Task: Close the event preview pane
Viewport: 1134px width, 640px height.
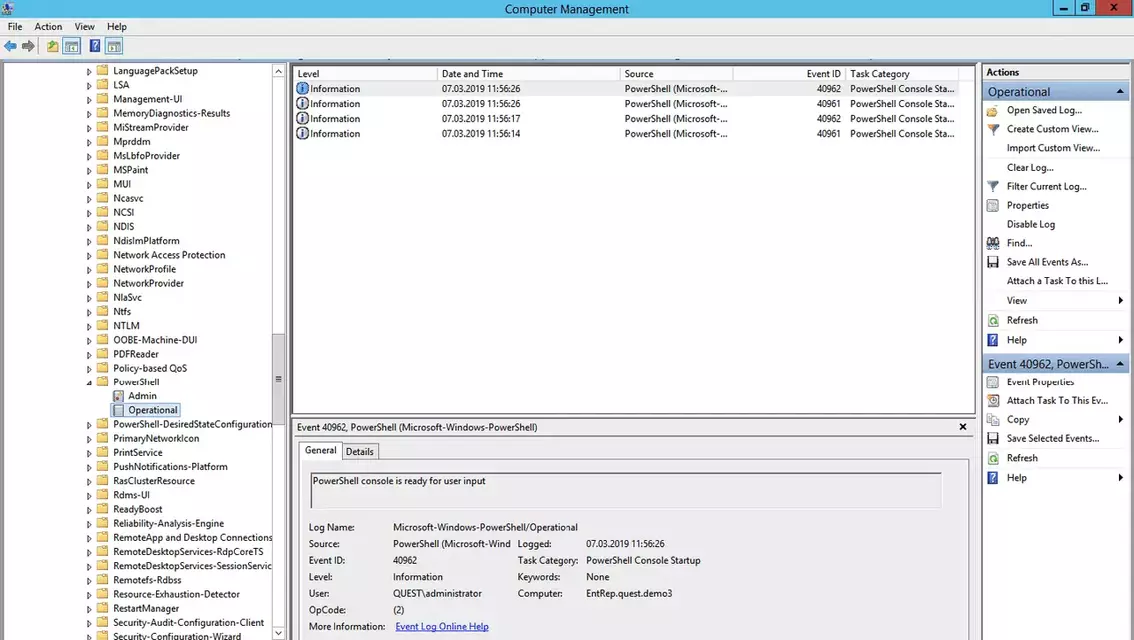Action: click(x=963, y=427)
